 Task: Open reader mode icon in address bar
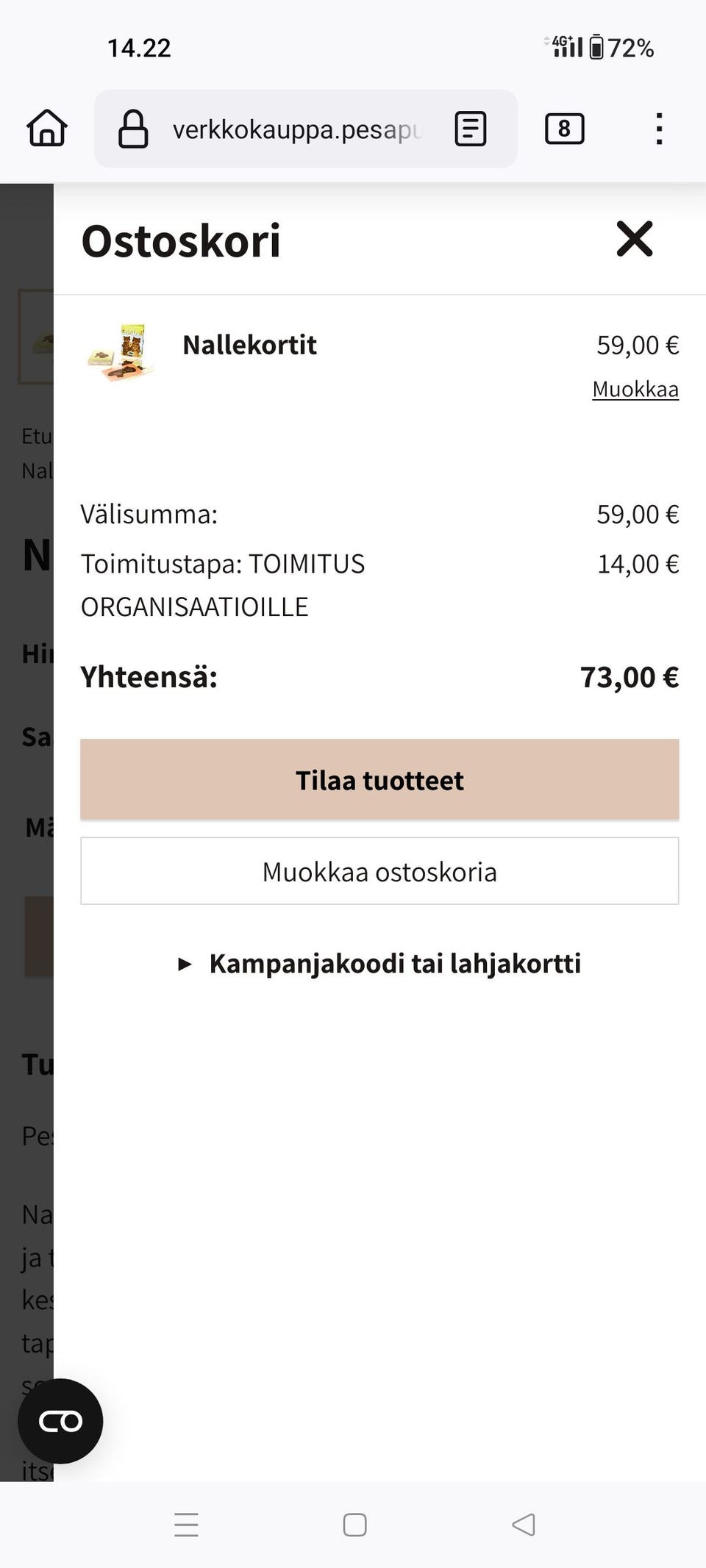coord(471,129)
